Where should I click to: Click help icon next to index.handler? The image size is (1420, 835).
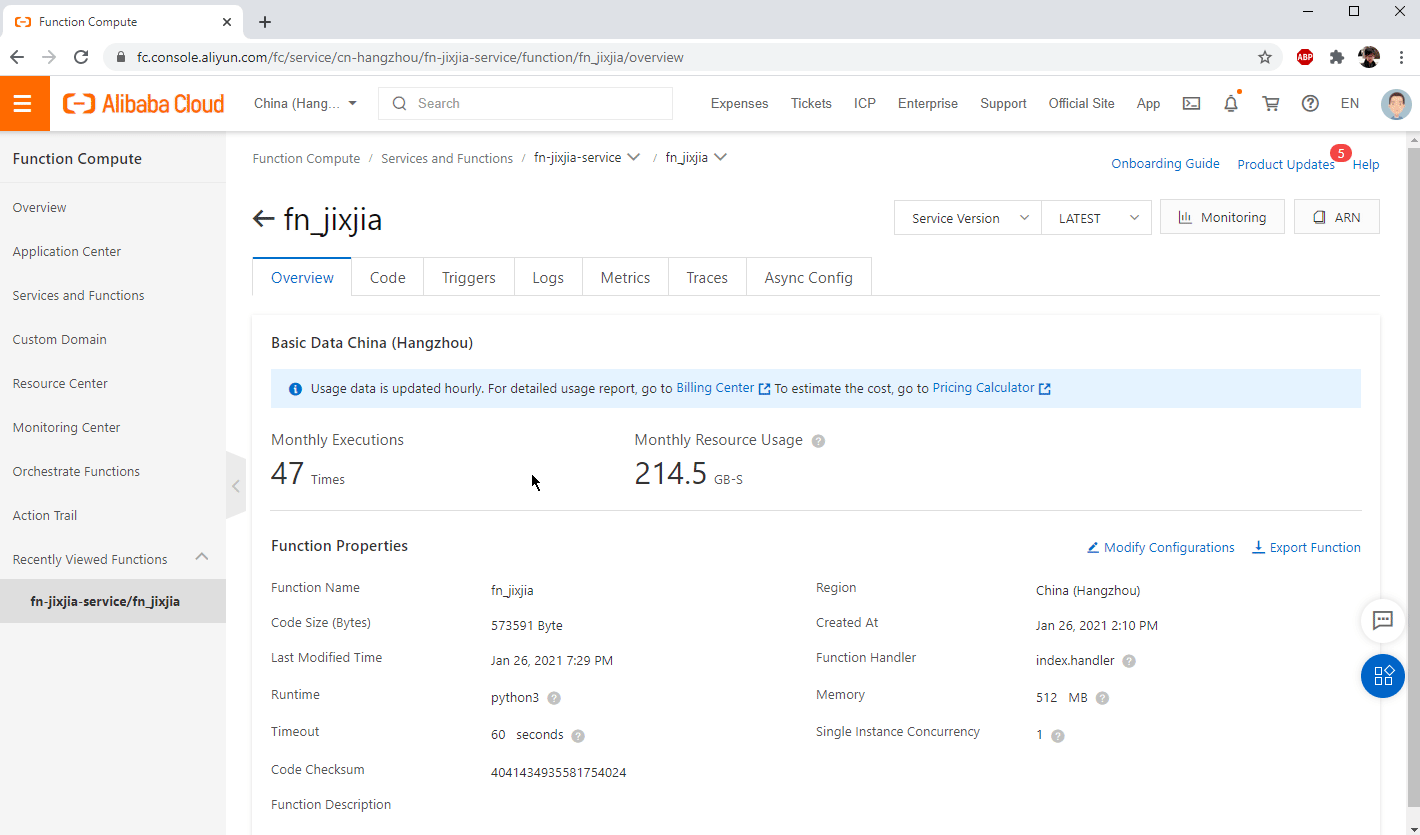pyautogui.click(x=1129, y=661)
